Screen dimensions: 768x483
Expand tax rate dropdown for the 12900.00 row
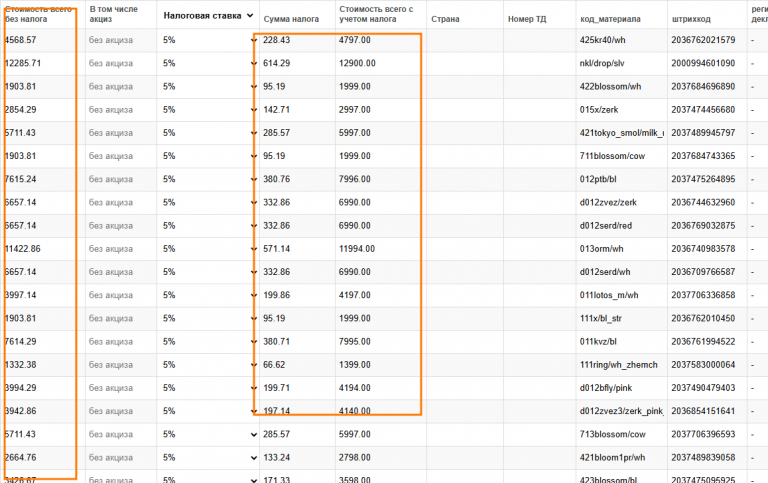[253, 63]
